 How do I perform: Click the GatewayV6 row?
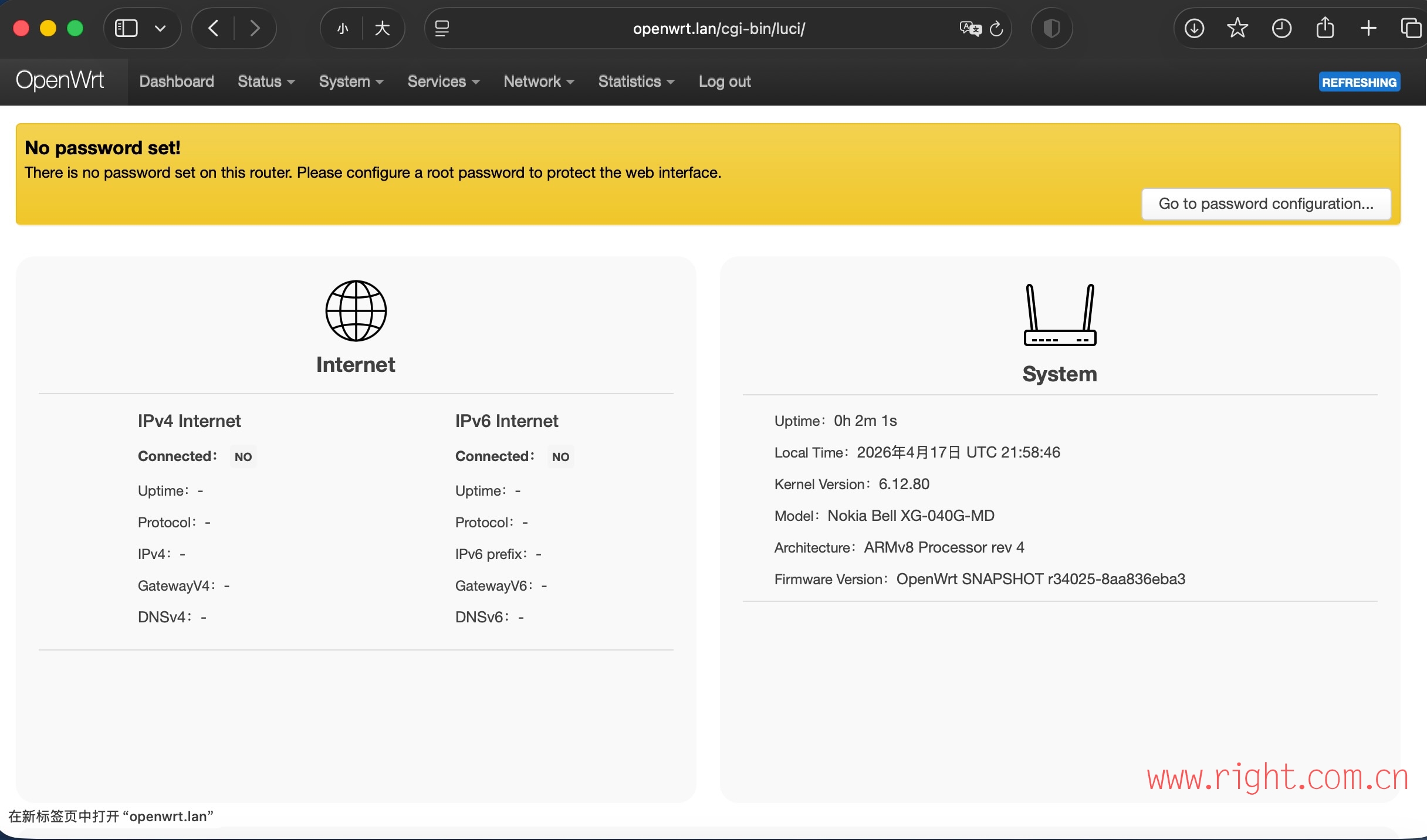click(x=501, y=585)
